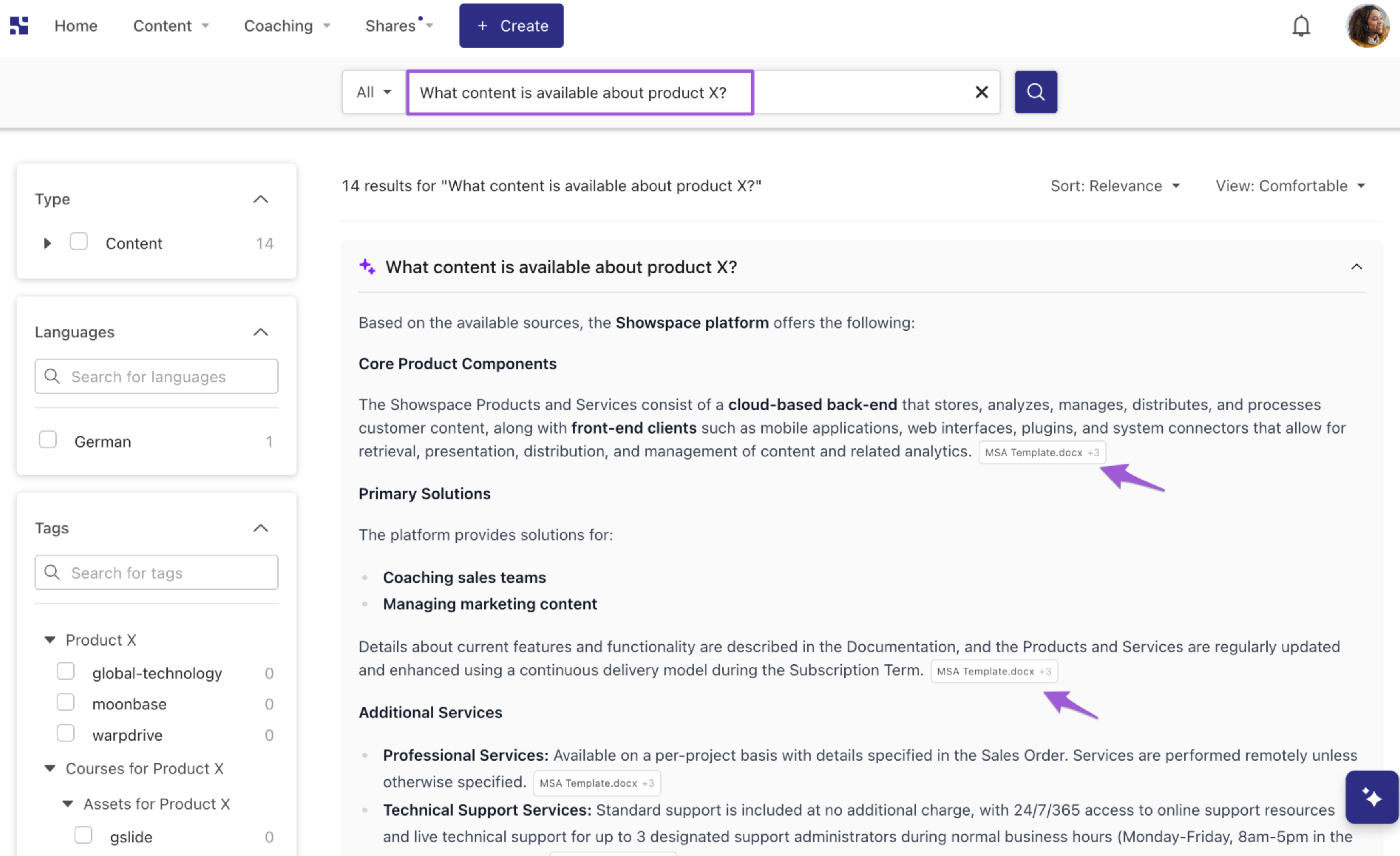Collapse the AI answer section

coord(1356,267)
